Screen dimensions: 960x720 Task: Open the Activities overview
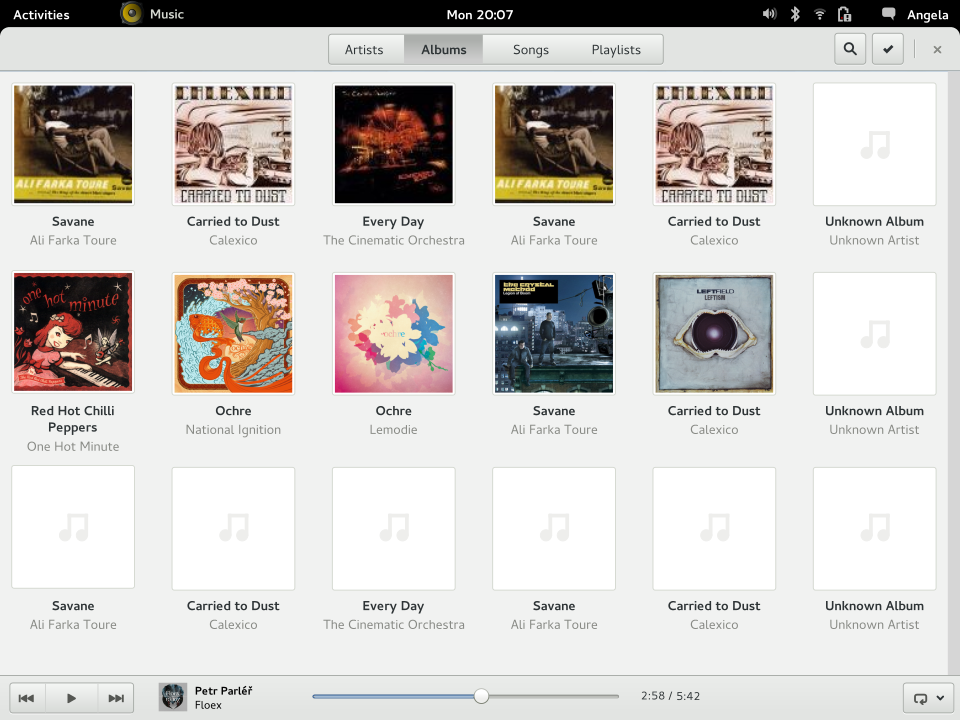pos(41,14)
